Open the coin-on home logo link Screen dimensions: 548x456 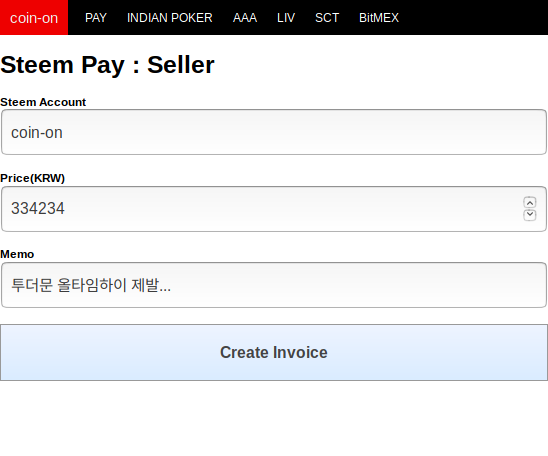coord(34,17)
